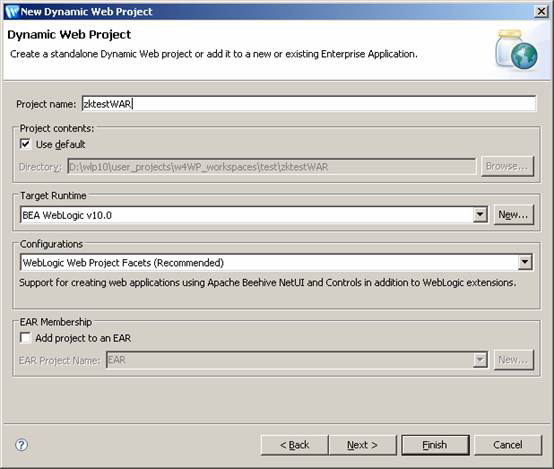
Task: Cancel the new project wizard
Action: point(508,445)
